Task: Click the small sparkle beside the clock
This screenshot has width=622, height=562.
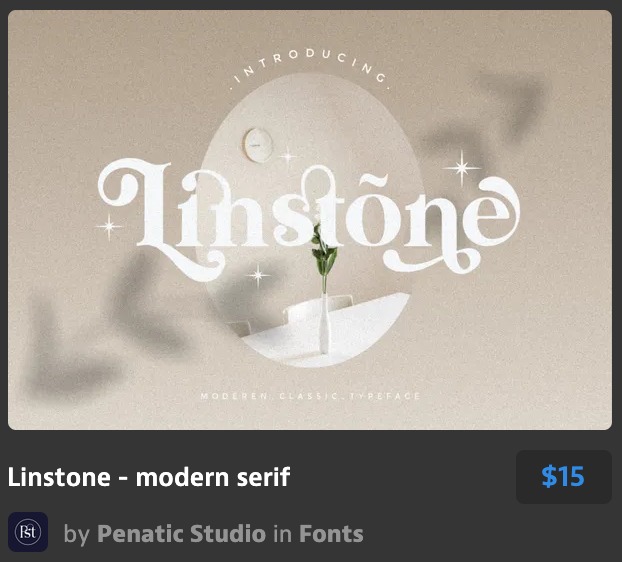Action: coord(288,156)
